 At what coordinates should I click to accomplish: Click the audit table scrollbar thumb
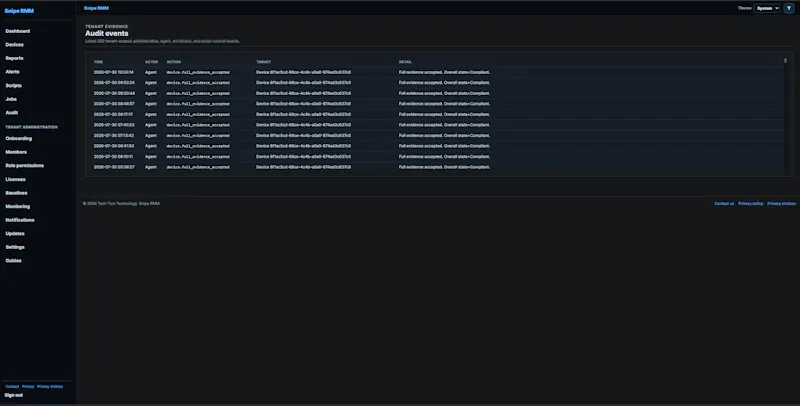(x=785, y=60)
